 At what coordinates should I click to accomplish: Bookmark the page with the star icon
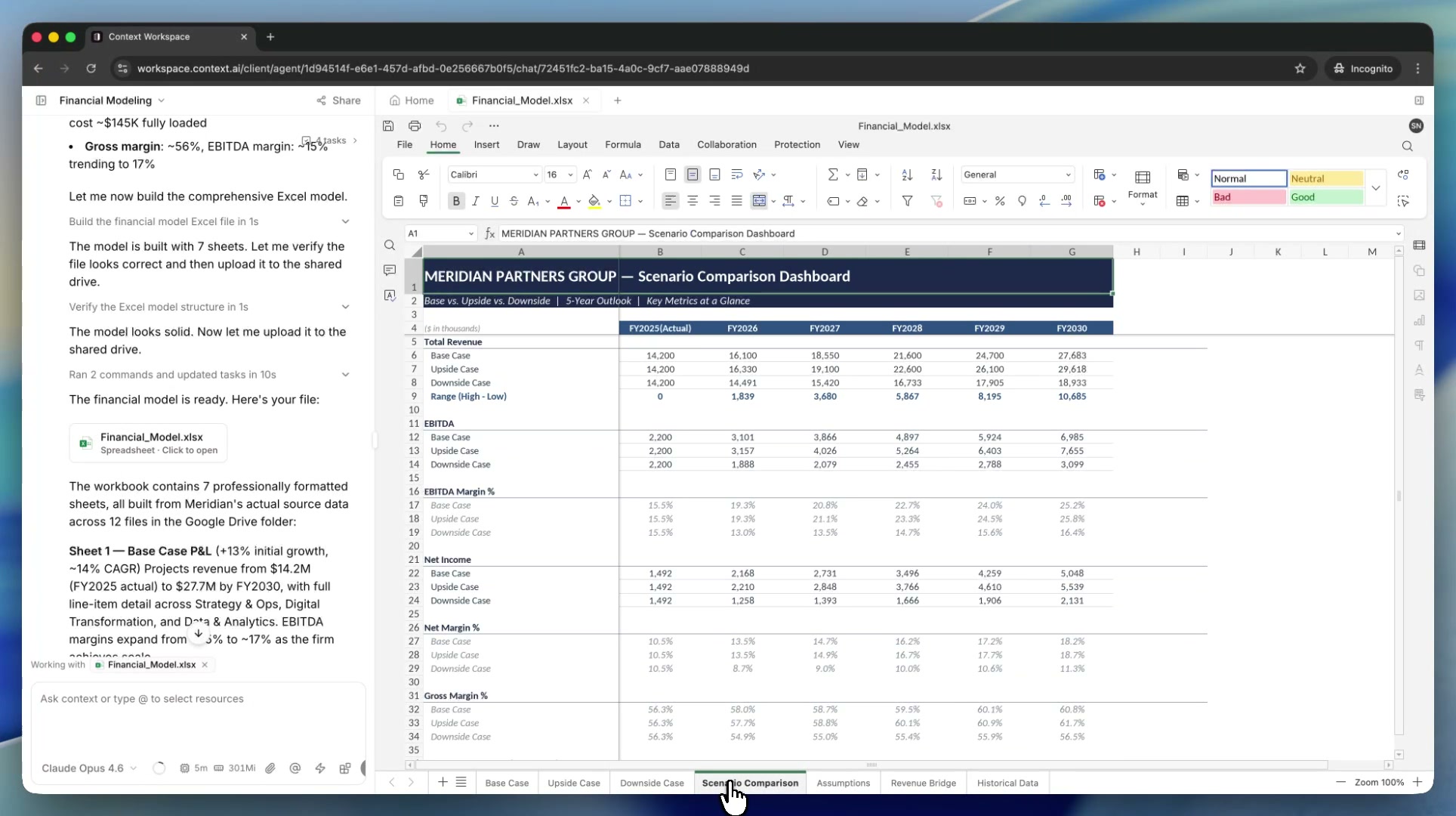(1300, 69)
